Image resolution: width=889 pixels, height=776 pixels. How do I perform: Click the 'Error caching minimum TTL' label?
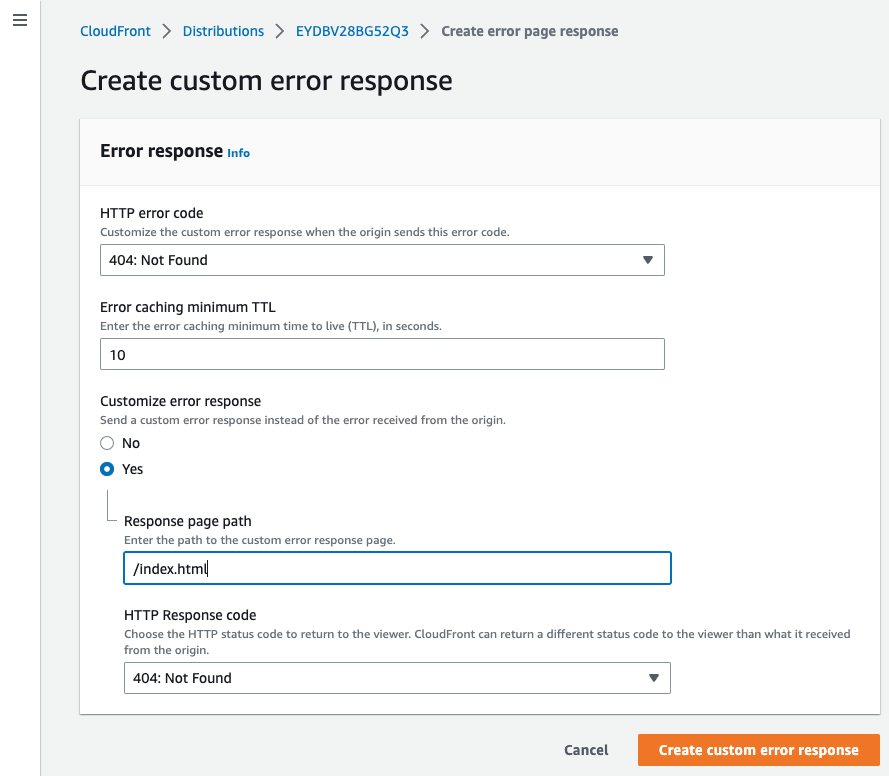[188, 307]
